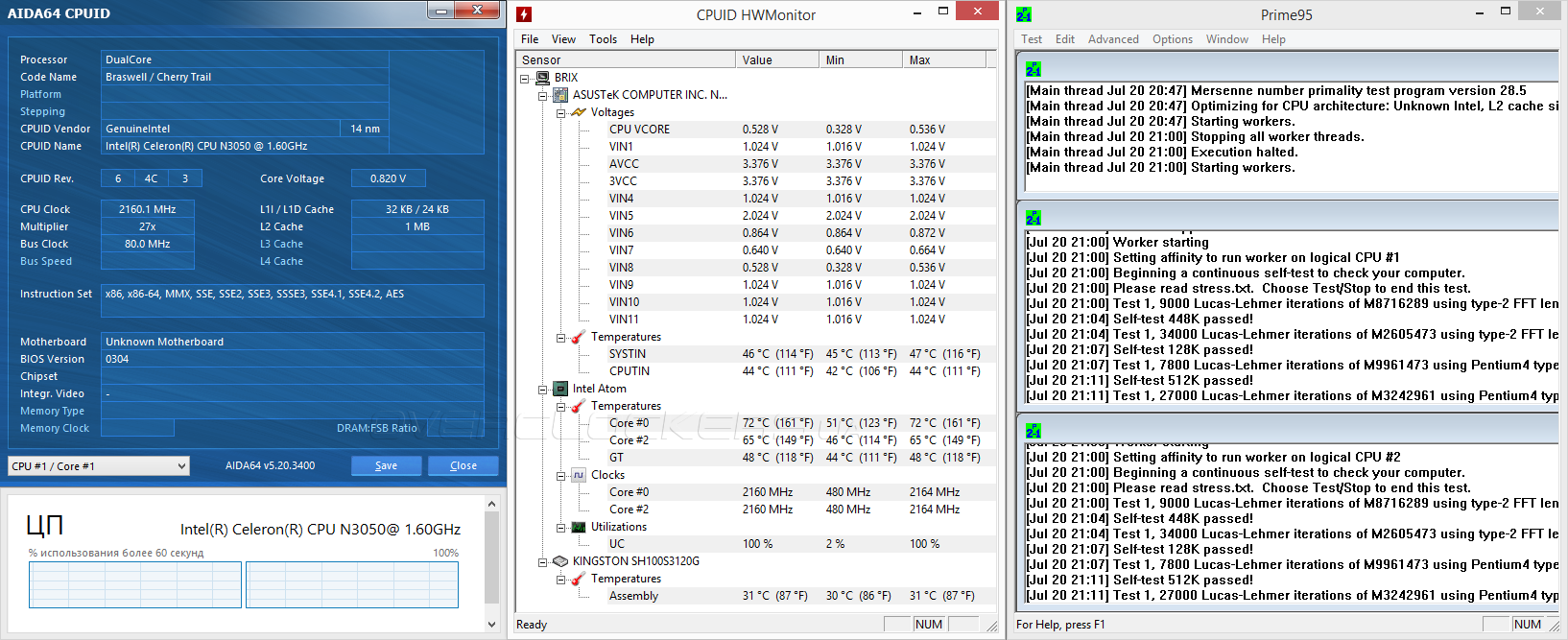The image size is (1568, 640).
Task: Click the Bus Speed label in AIDA64
Action: click(46, 261)
